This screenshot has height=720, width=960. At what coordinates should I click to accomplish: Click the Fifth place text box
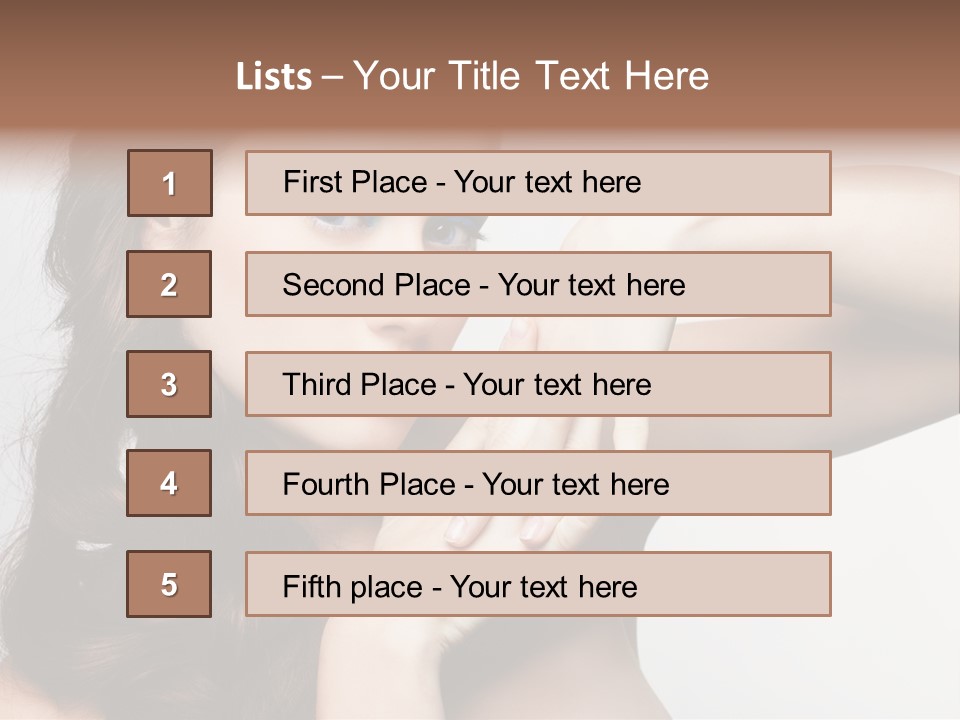[x=538, y=584]
